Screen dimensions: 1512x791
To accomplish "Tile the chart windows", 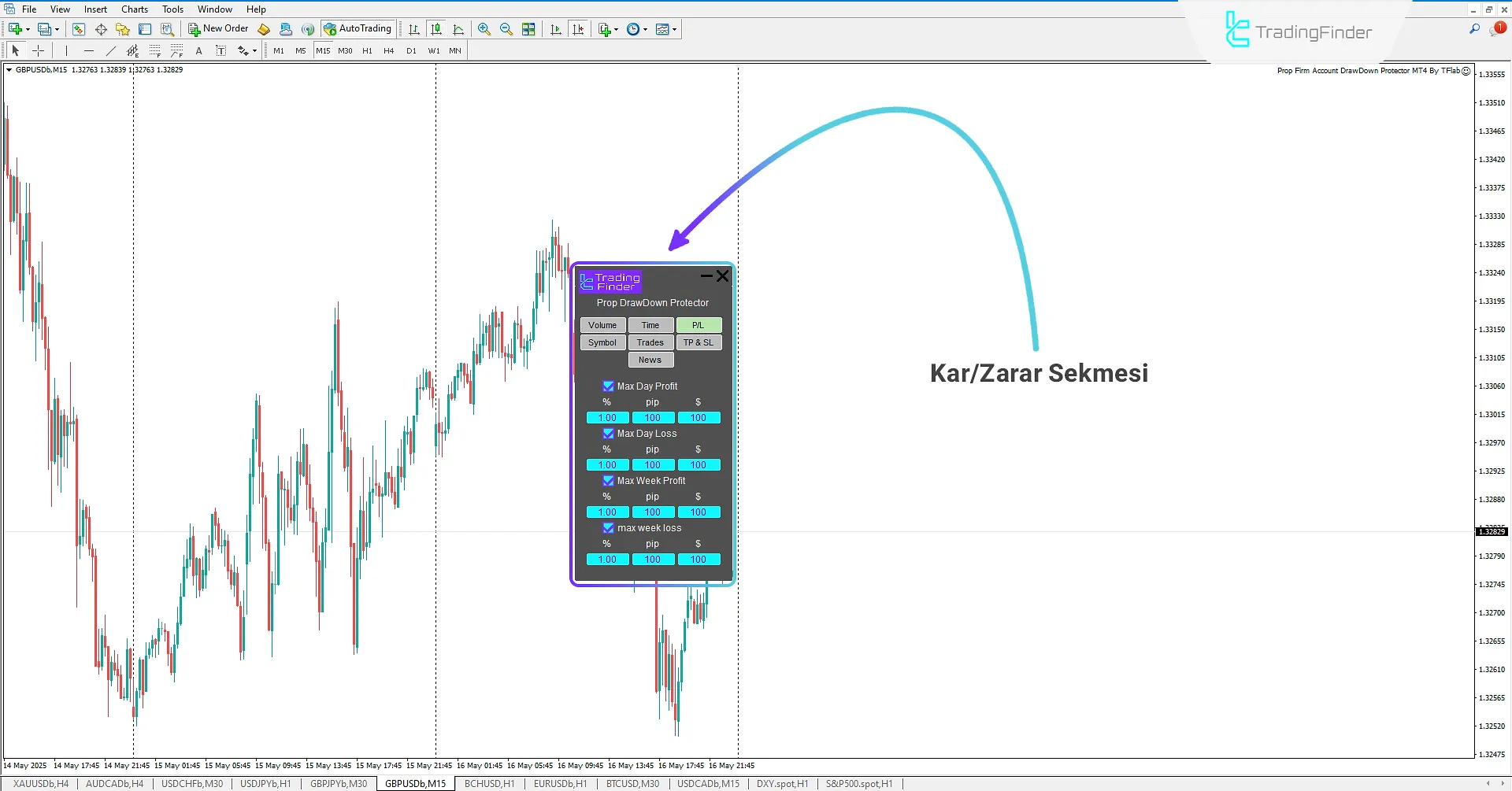I will click(528, 29).
